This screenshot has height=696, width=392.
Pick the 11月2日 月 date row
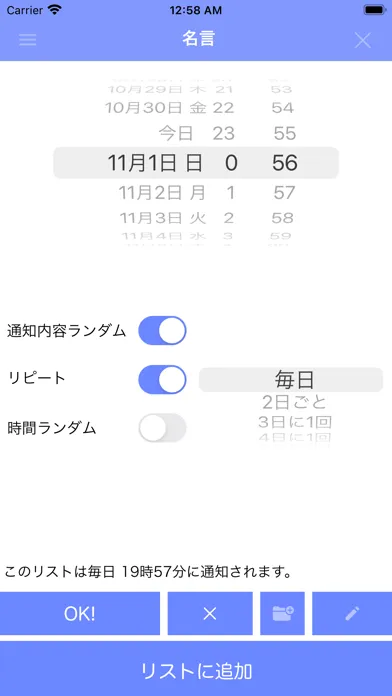pos(162,193)
